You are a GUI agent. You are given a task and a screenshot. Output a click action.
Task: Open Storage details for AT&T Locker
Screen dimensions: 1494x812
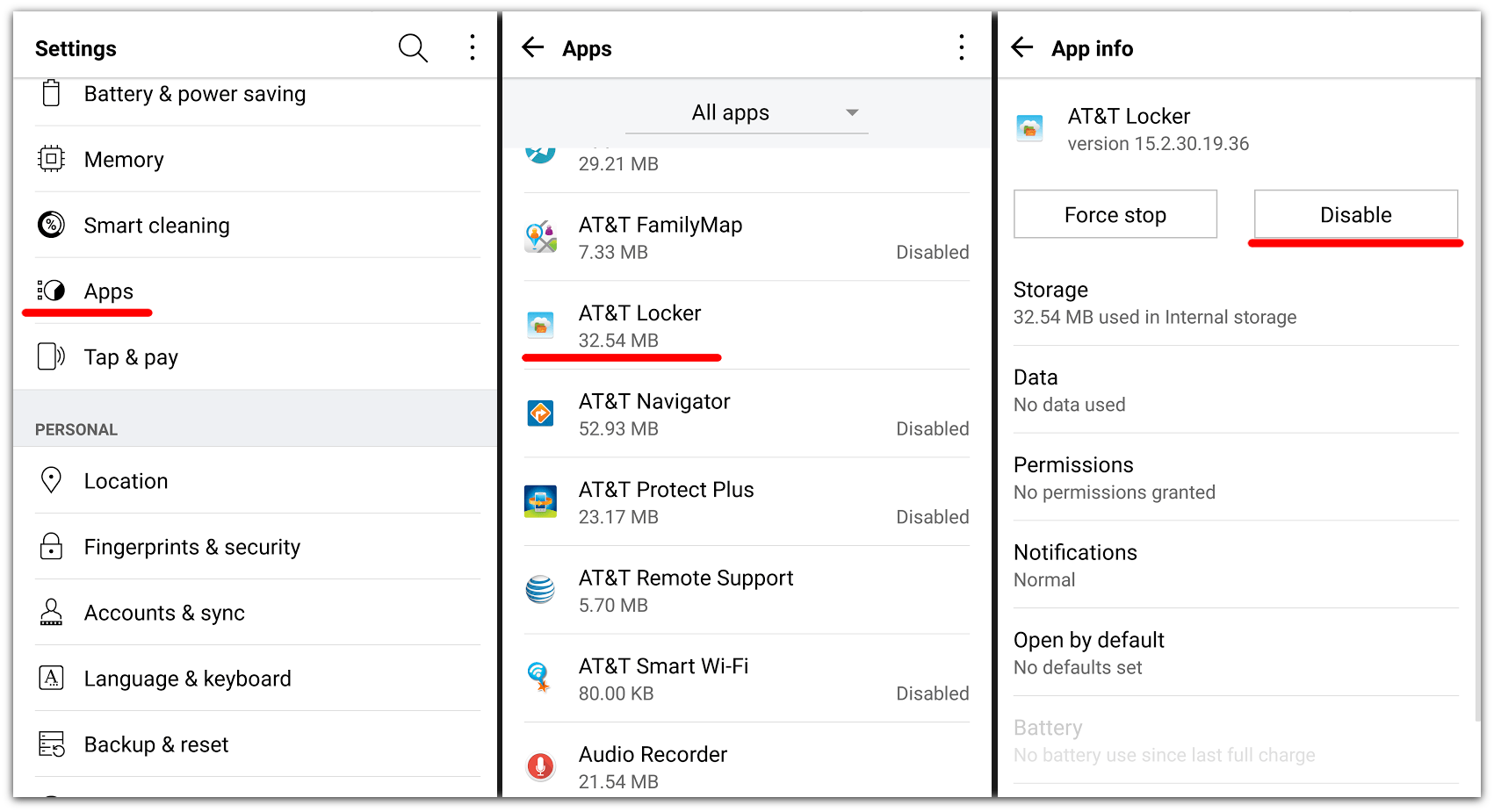coord(1236,302)
